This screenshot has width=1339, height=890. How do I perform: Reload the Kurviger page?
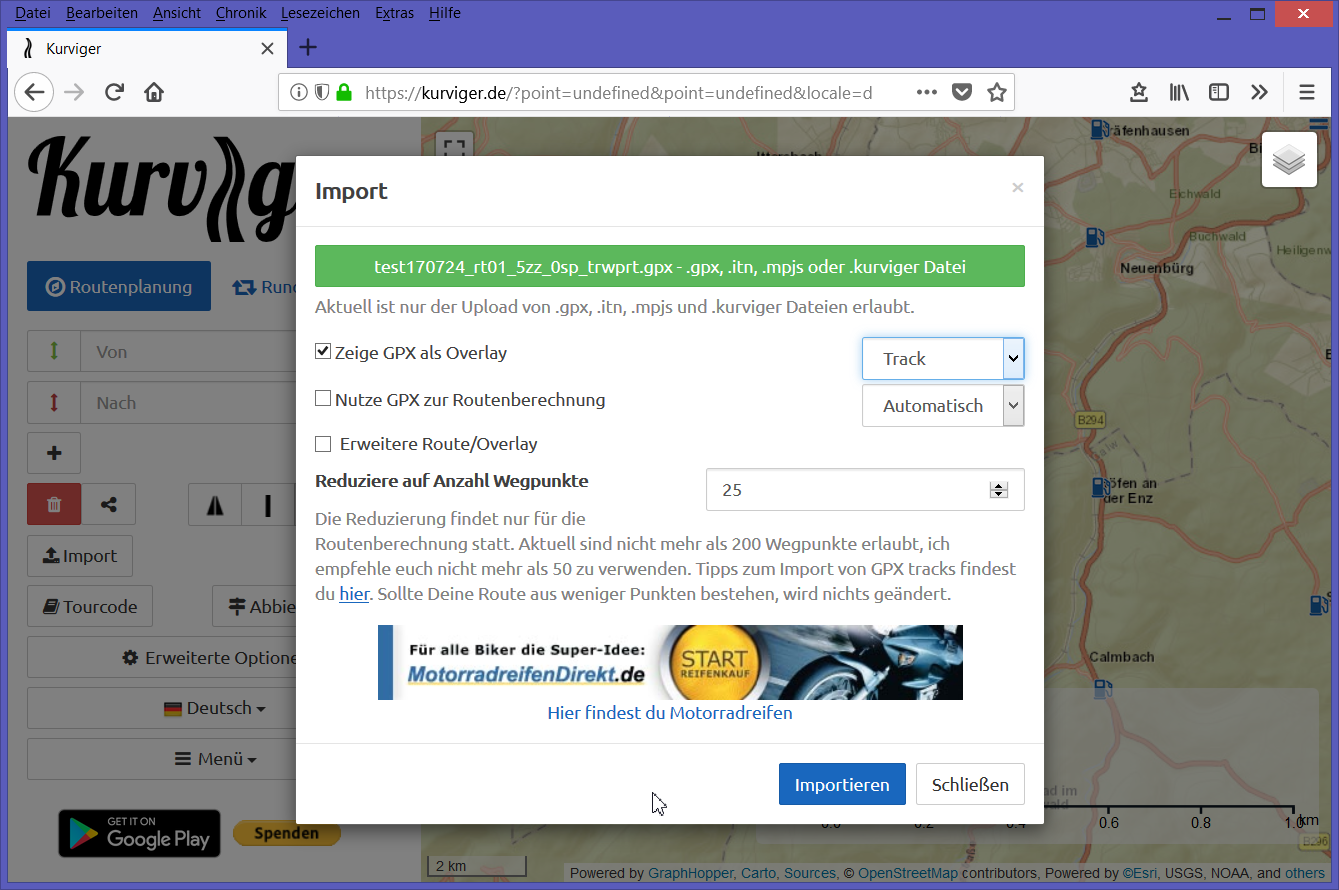click(114, 92)
